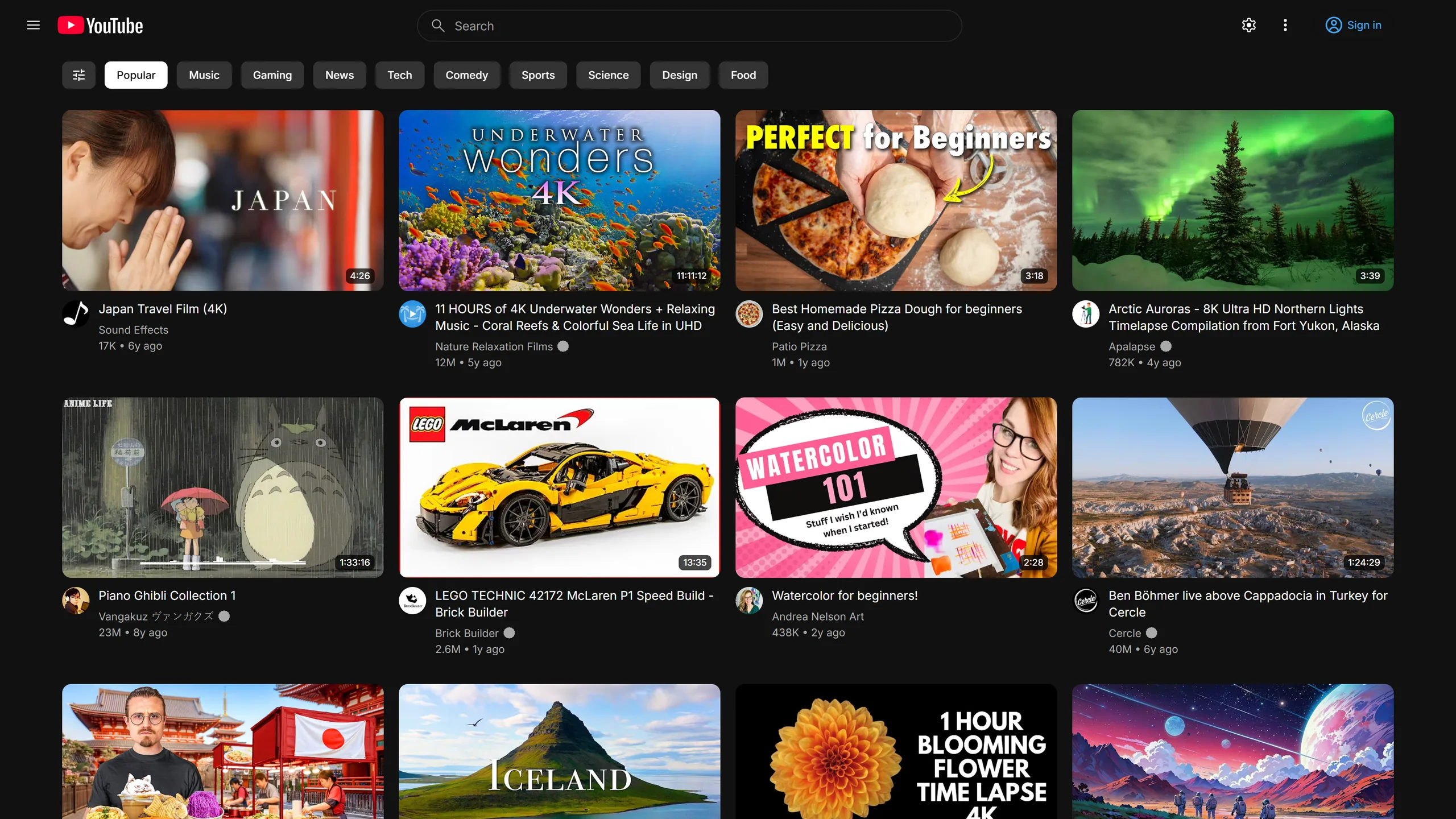Play the LEGO McLaren thumbnail

(560, 487)
